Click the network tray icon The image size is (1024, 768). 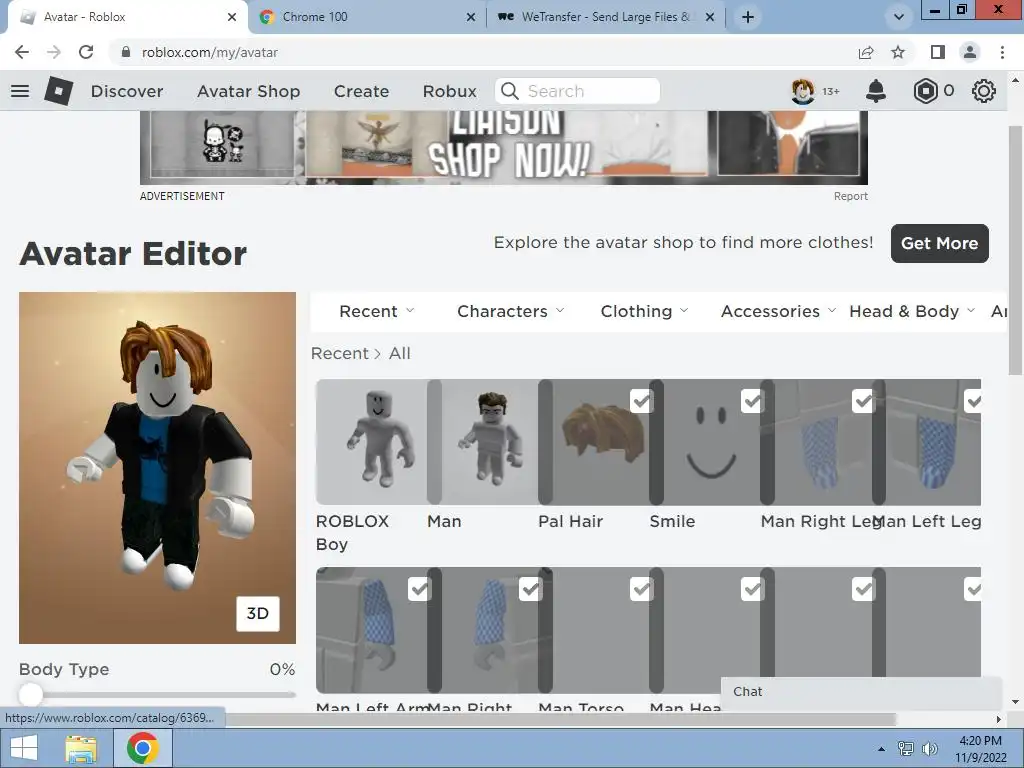tap(906, 748)
